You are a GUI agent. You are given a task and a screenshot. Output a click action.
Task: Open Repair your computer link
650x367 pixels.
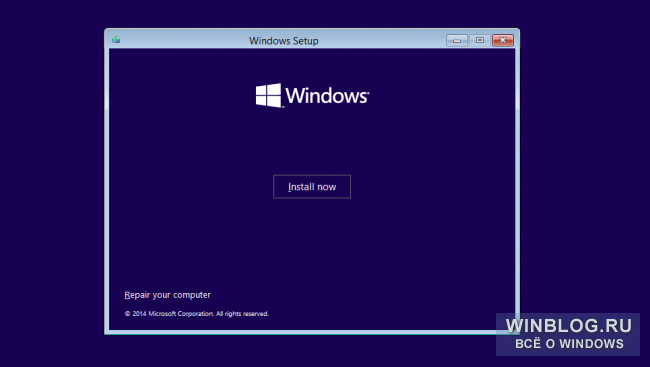[x=167, y=295]
